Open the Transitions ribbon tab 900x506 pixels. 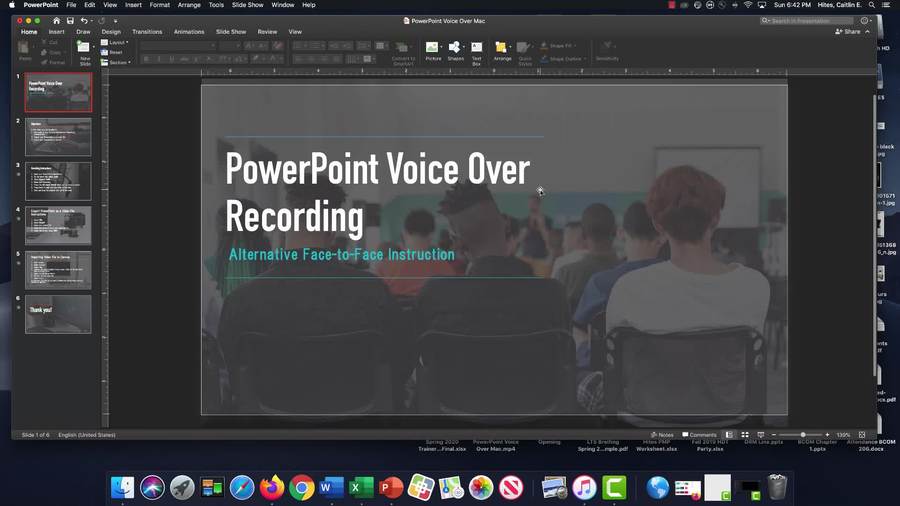point(147,32)
